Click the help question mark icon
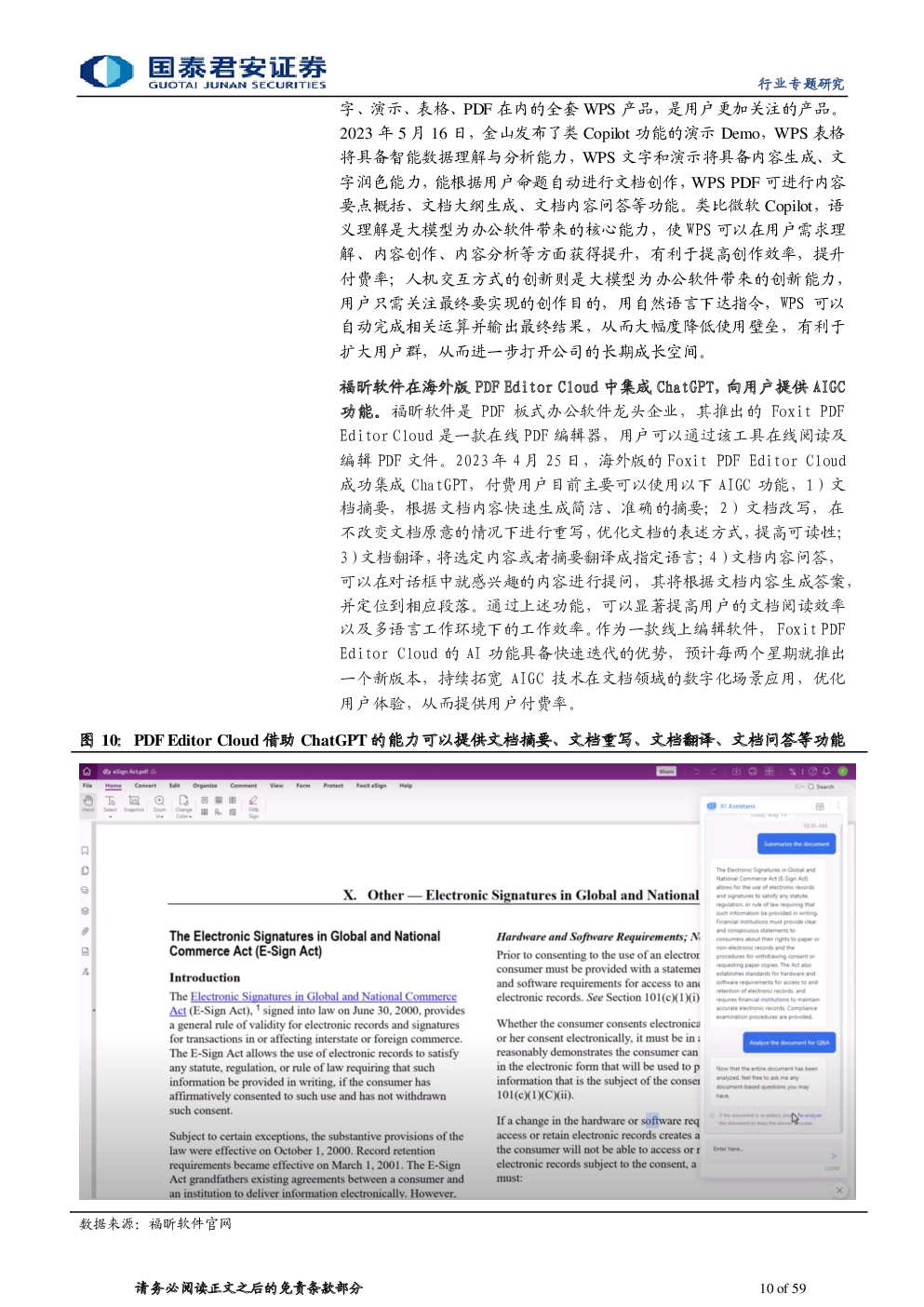The width and height of the screenshot is (924, 1307). [812, 772]
